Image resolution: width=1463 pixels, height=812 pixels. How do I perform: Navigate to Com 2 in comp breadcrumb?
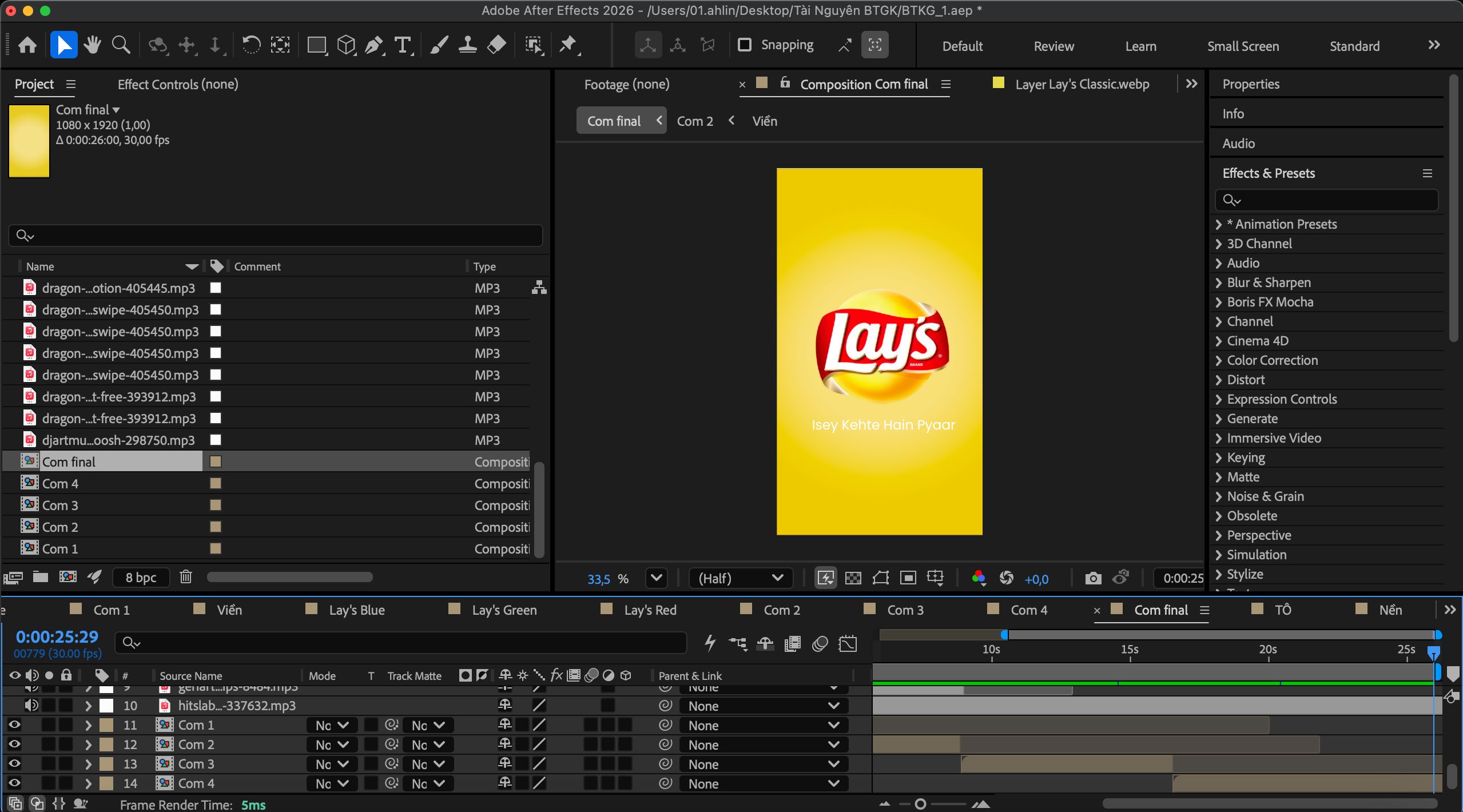point(695,121)
